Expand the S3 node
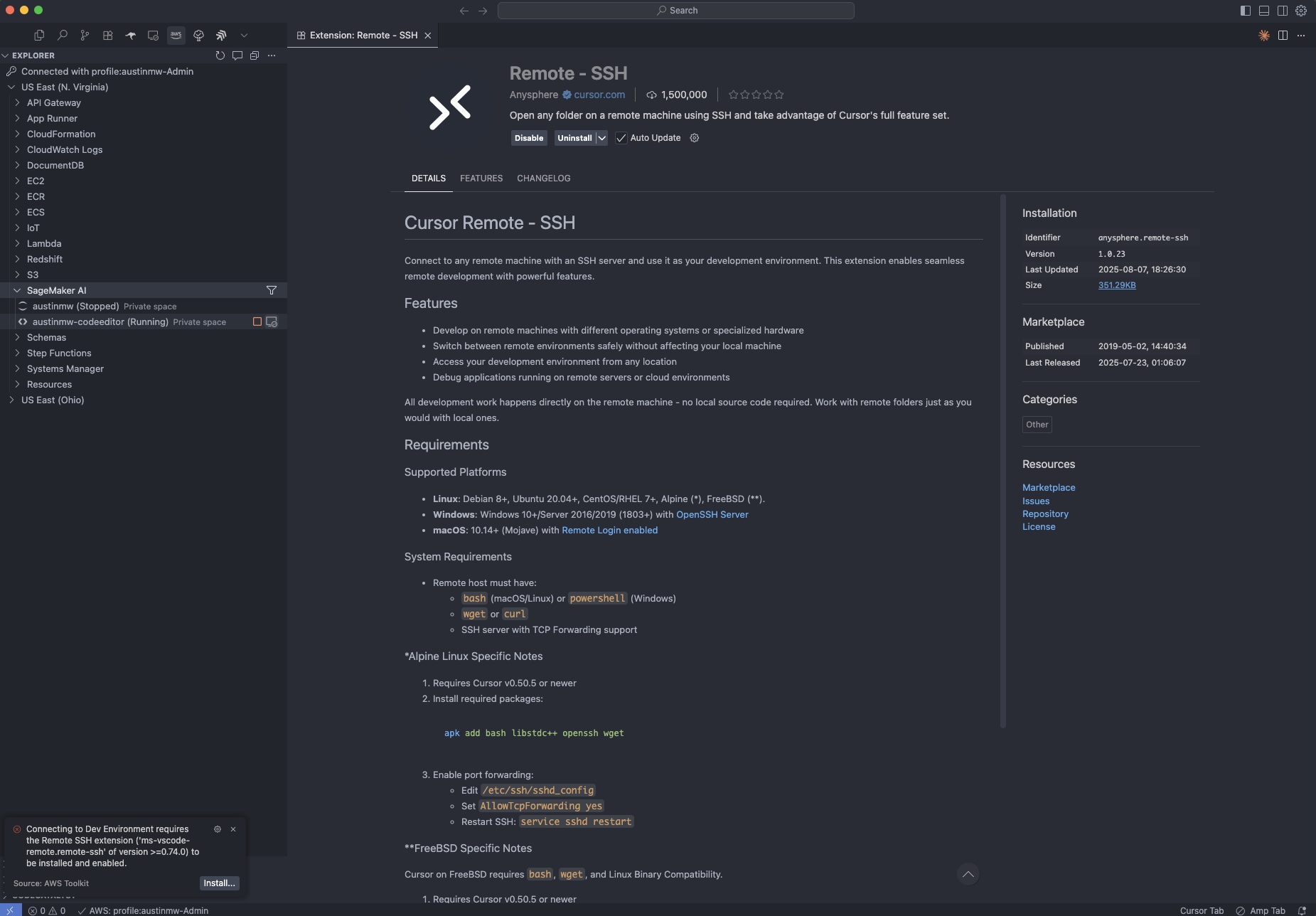 click(17, 275)
